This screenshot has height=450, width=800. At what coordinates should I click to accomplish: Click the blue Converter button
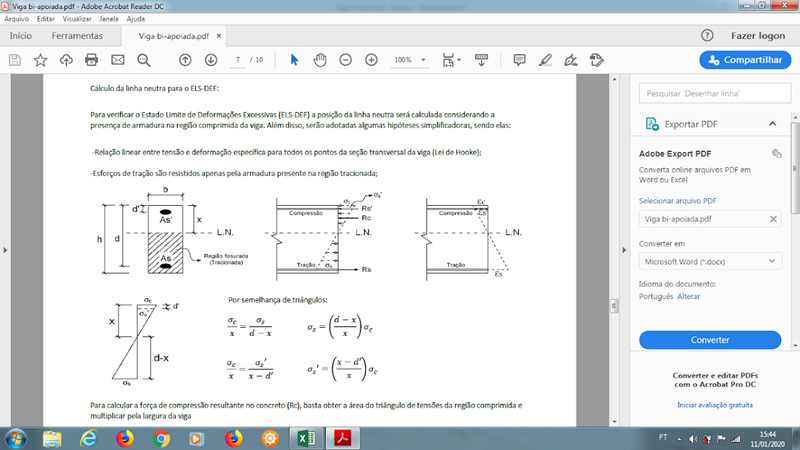click(x=709, y=340)
